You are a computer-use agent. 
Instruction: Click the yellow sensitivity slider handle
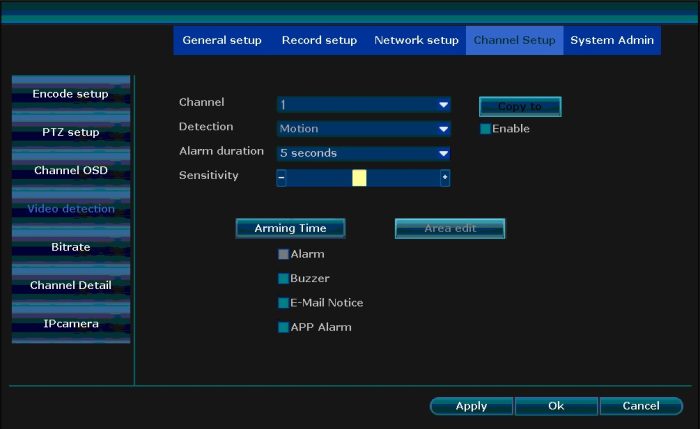(359, 178)
